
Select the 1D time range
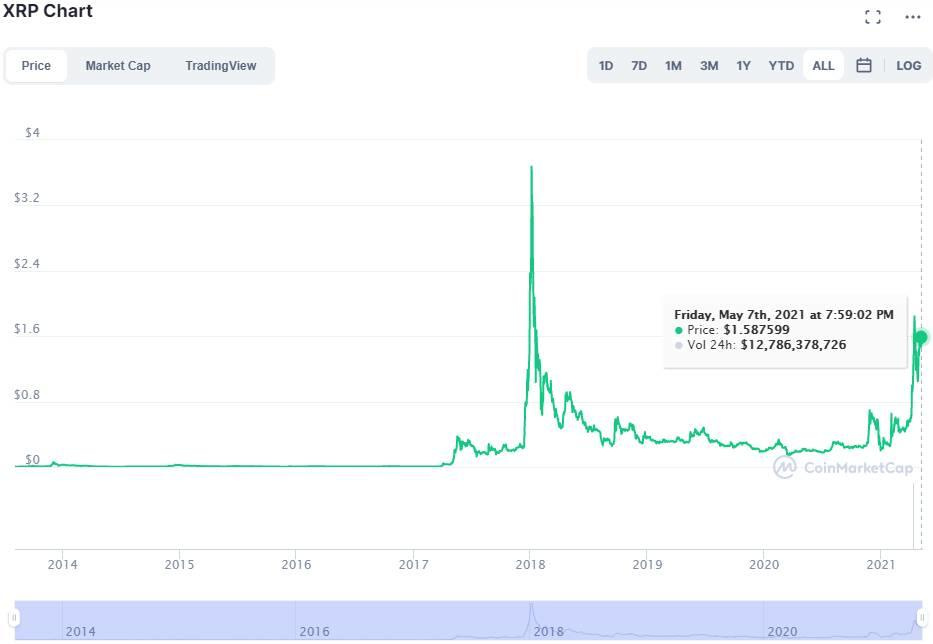(x=606, y=66)
